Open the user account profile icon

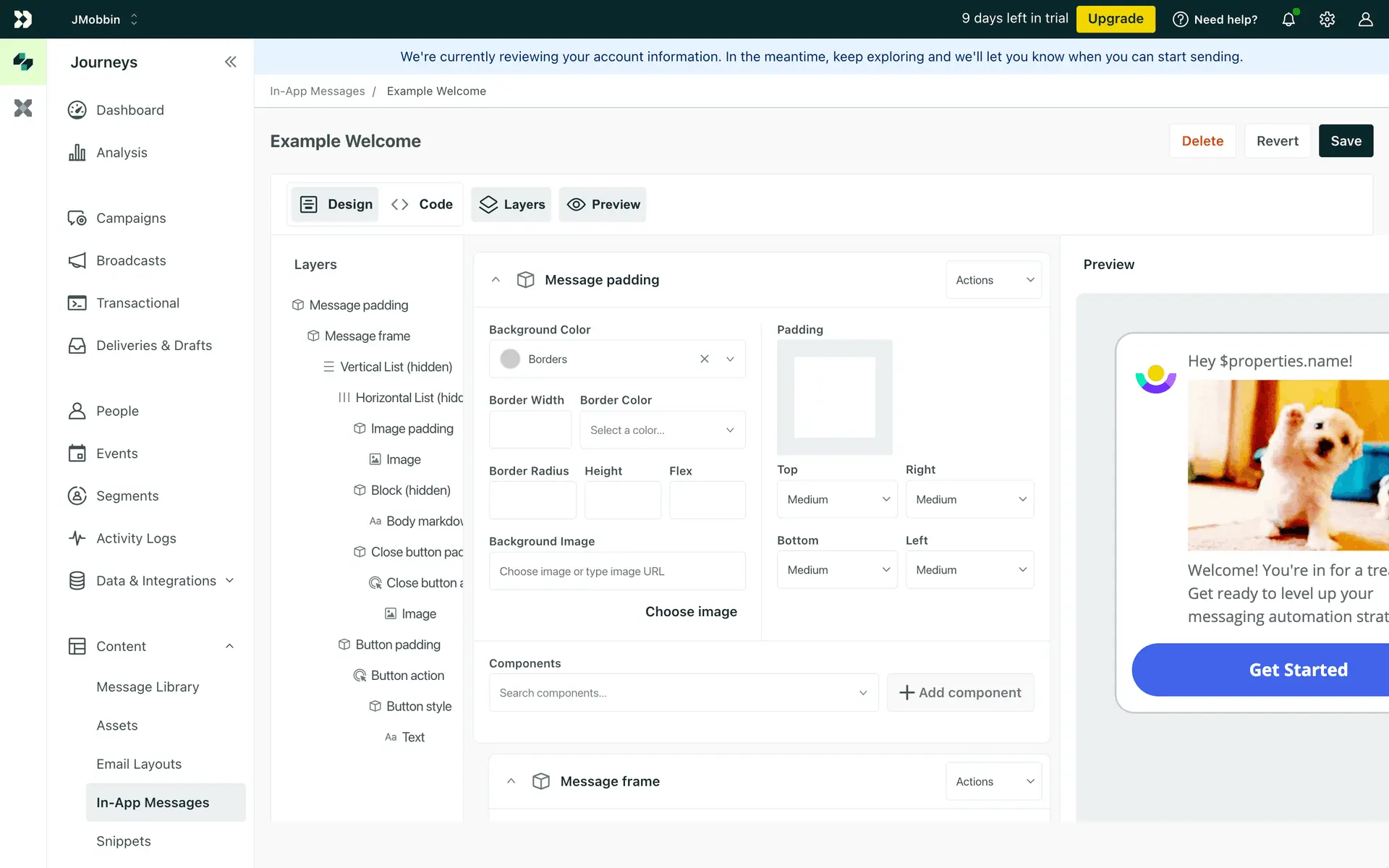(1365, 20)
